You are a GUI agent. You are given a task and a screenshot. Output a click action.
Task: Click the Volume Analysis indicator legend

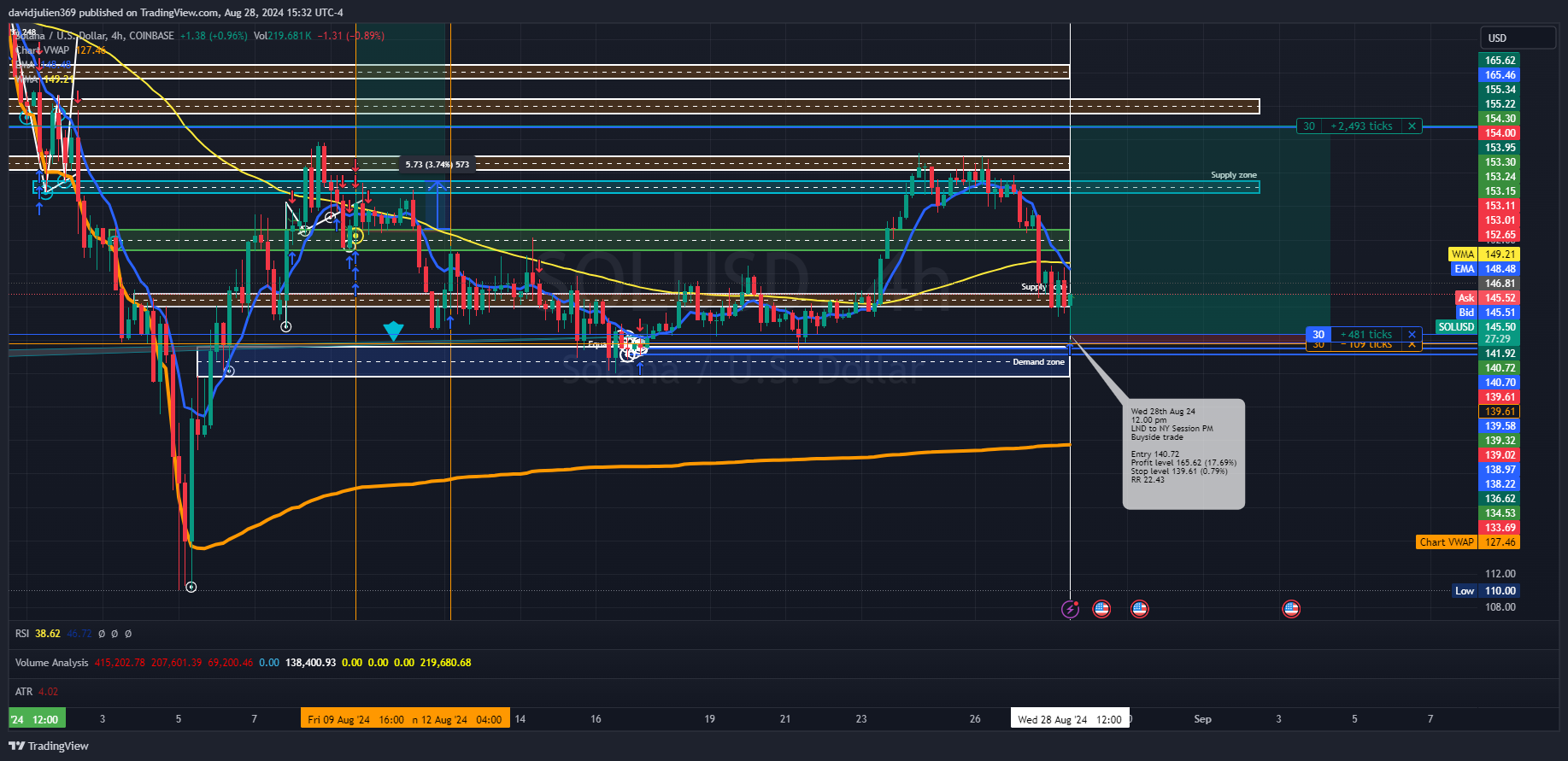[51, 663]
